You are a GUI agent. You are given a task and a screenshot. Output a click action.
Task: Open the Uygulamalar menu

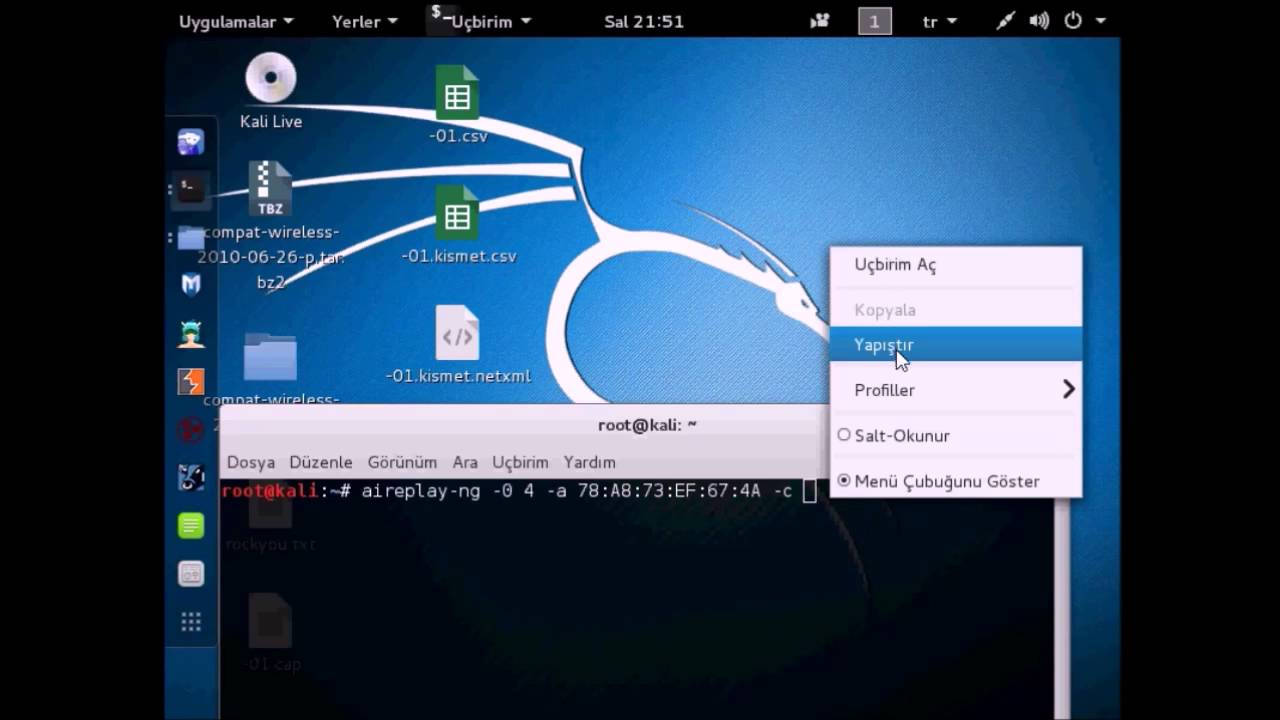coord(236,21)
